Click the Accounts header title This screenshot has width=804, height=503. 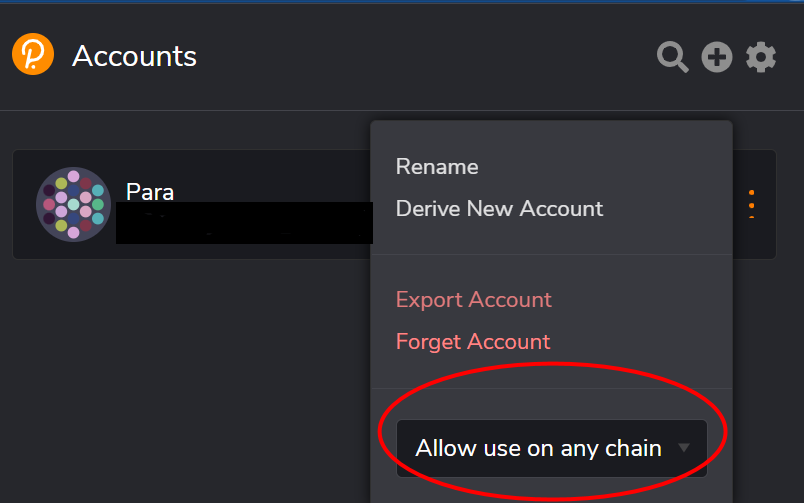134,56
